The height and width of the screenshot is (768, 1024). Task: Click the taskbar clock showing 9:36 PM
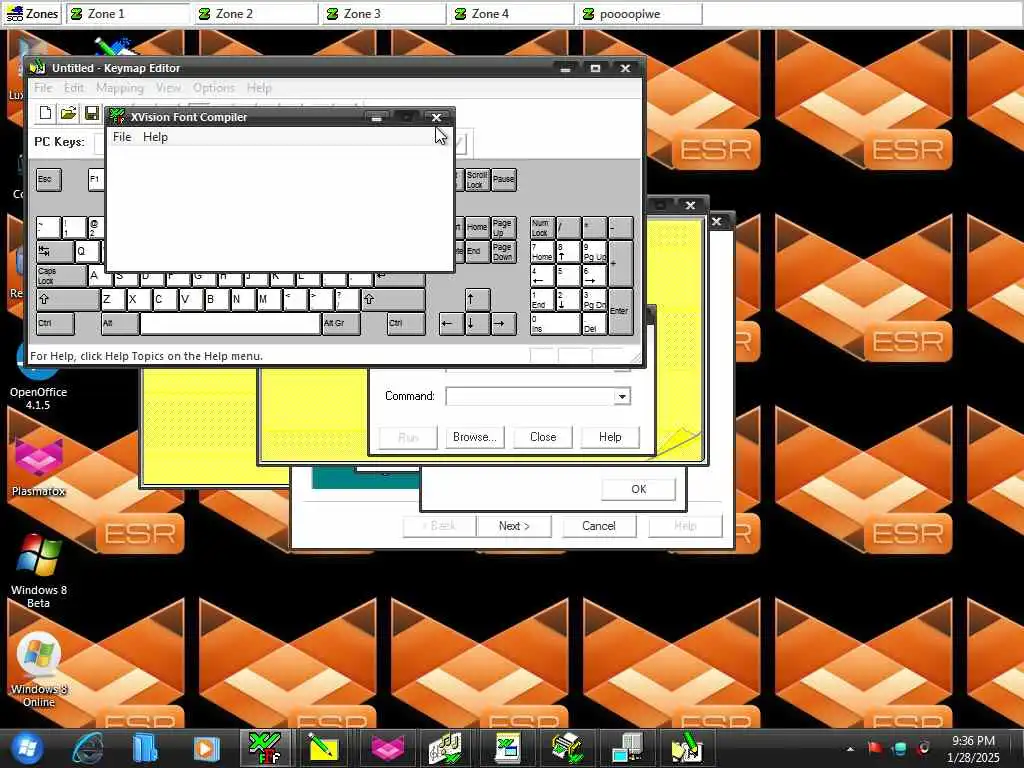click(x=973, y=748)
